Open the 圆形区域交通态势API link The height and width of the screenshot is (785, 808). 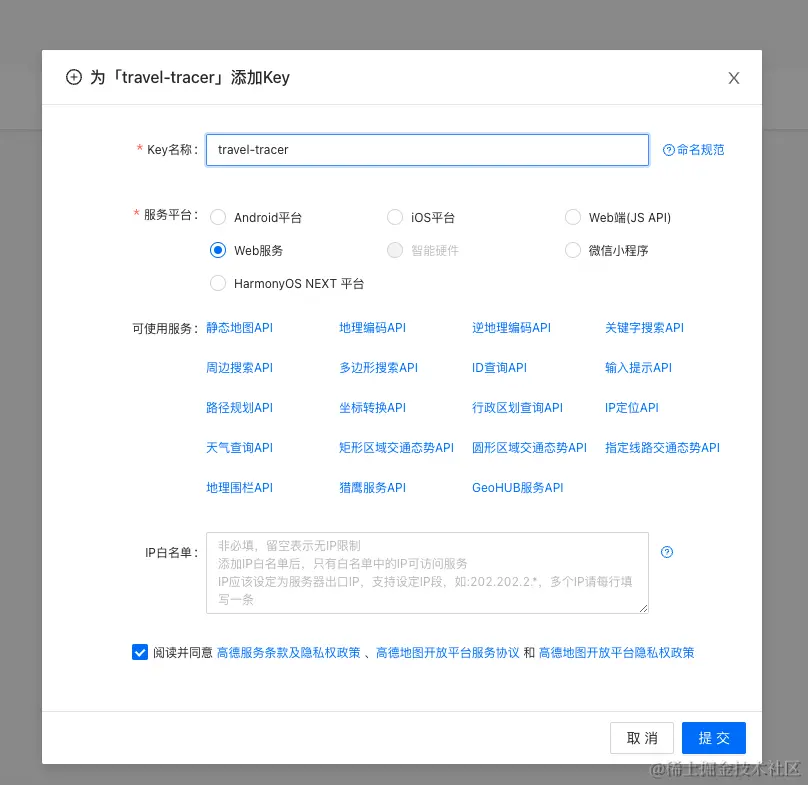(529, 447)
